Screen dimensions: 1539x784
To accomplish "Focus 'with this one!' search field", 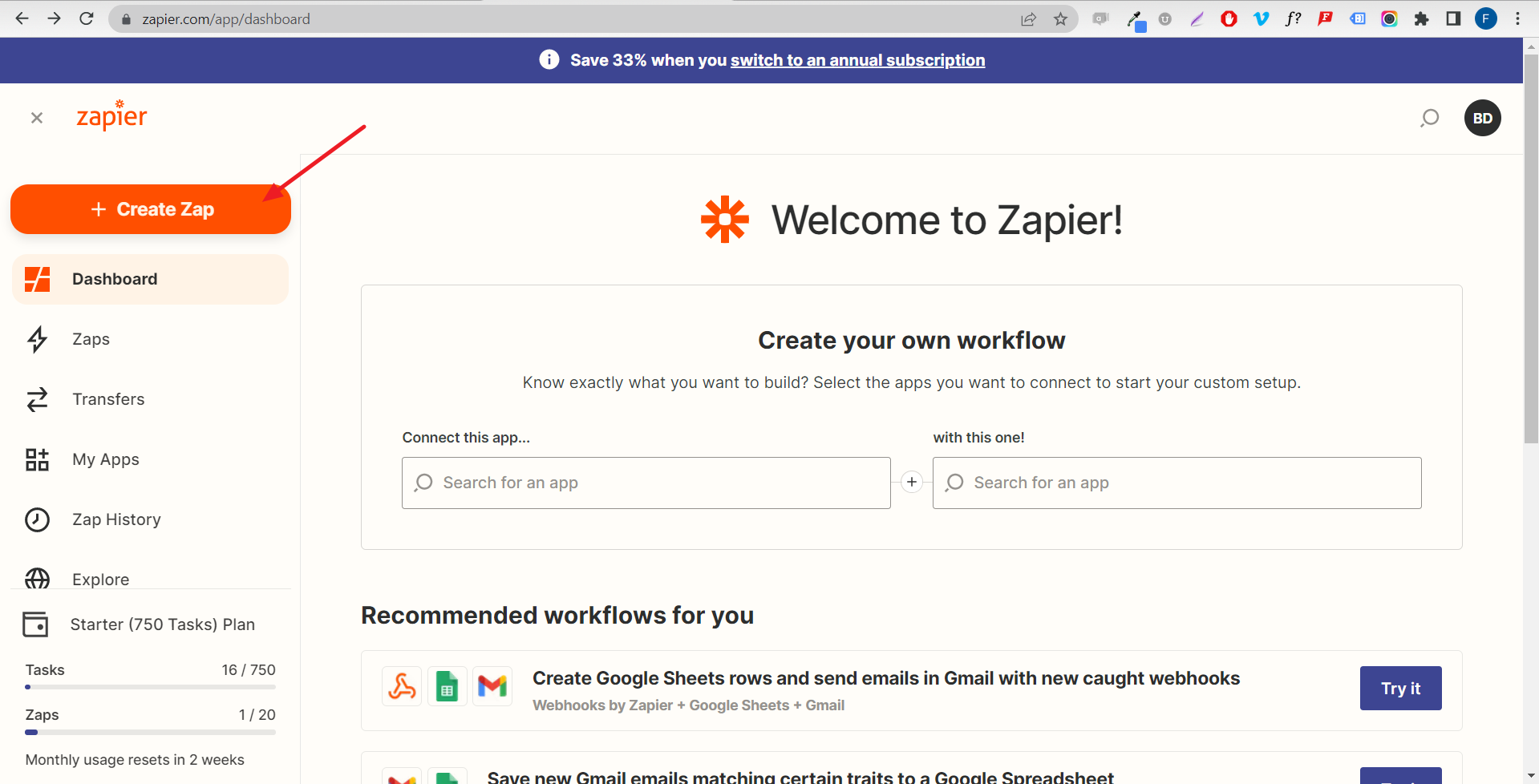I will point(1177,483).
